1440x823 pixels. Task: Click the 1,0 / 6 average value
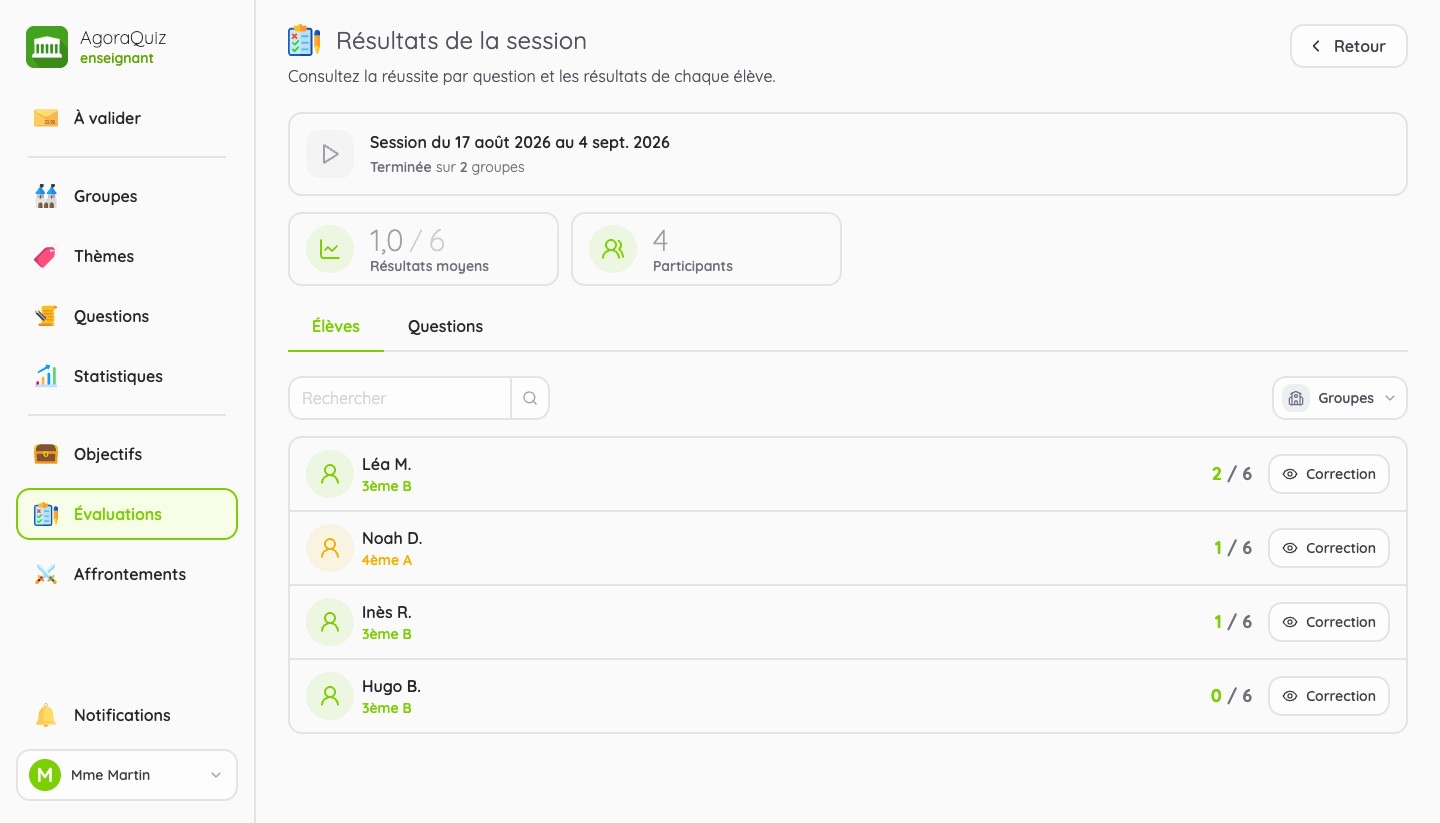[x=407, y=241]
